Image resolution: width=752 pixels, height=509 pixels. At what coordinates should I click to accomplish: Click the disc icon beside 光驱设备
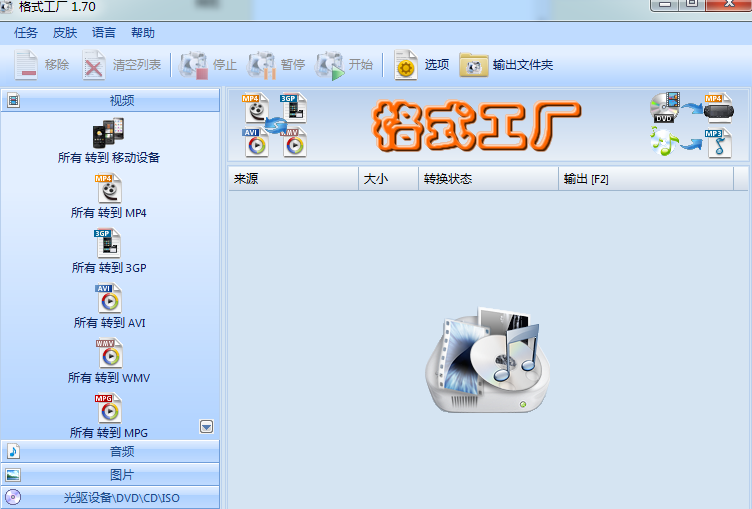coord(13,497)
